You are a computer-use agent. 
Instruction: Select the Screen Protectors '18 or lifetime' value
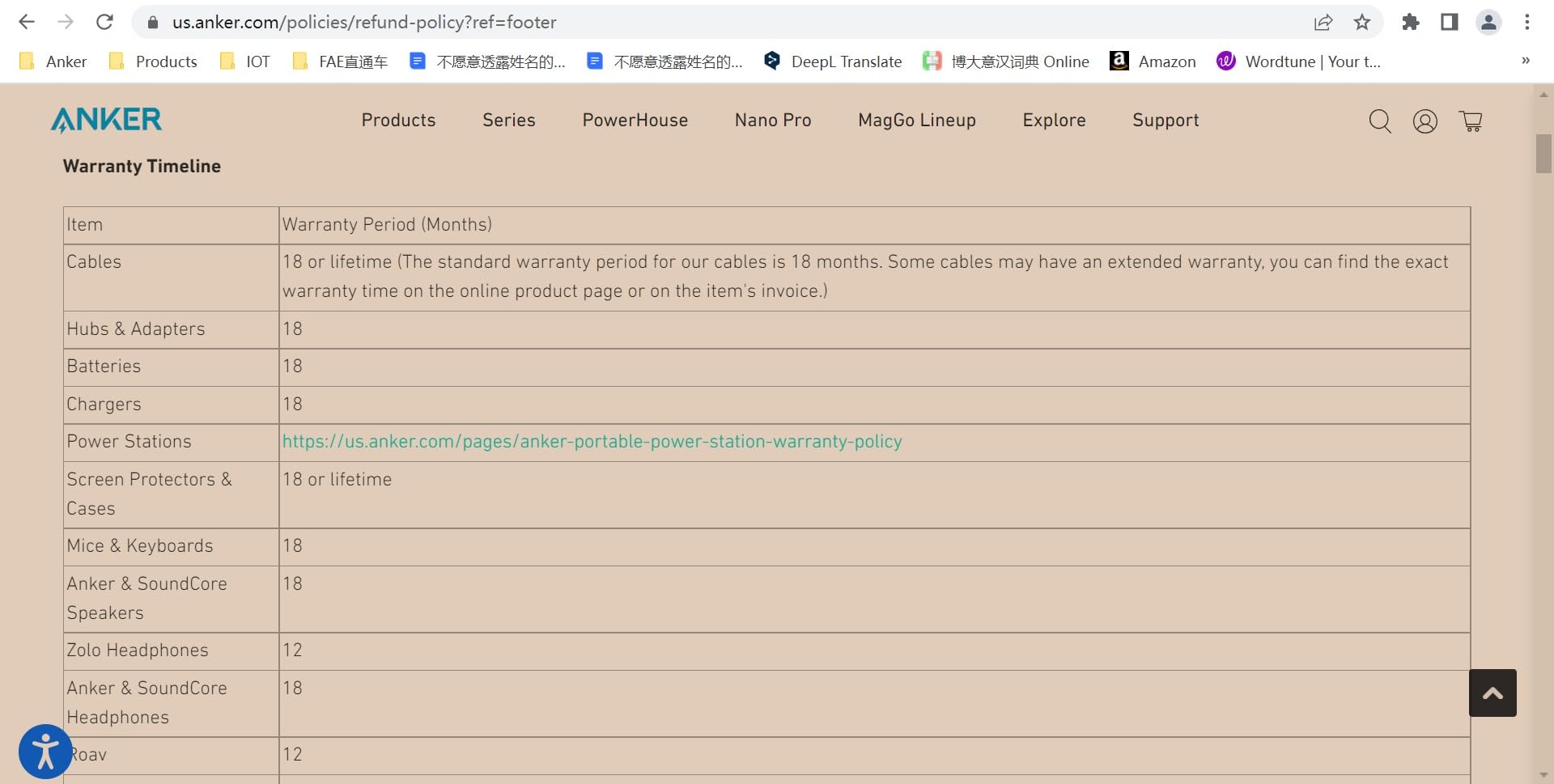pos(337,480)
